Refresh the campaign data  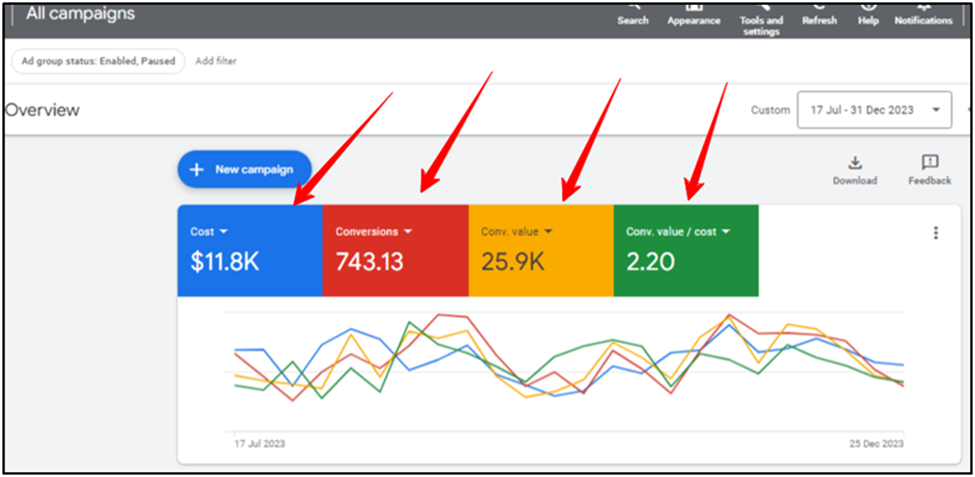(x=819, y=16)
